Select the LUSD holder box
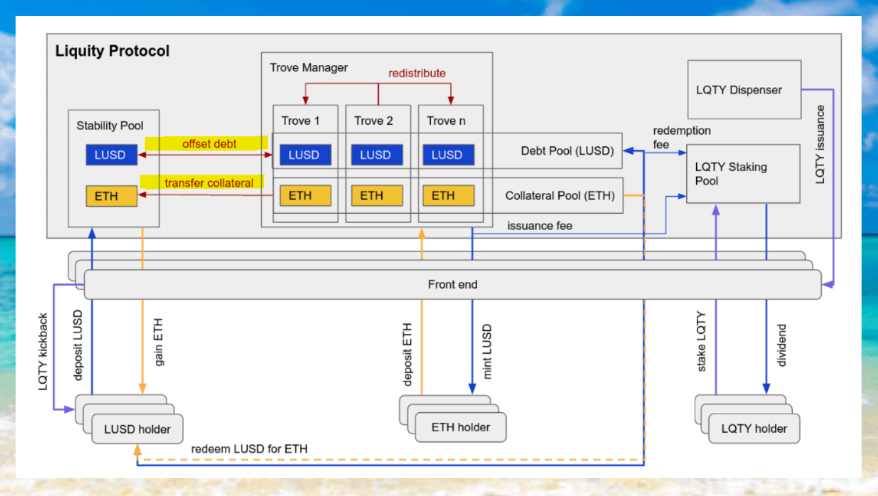Screen dimensions: 878x496 tap(138, 428)
